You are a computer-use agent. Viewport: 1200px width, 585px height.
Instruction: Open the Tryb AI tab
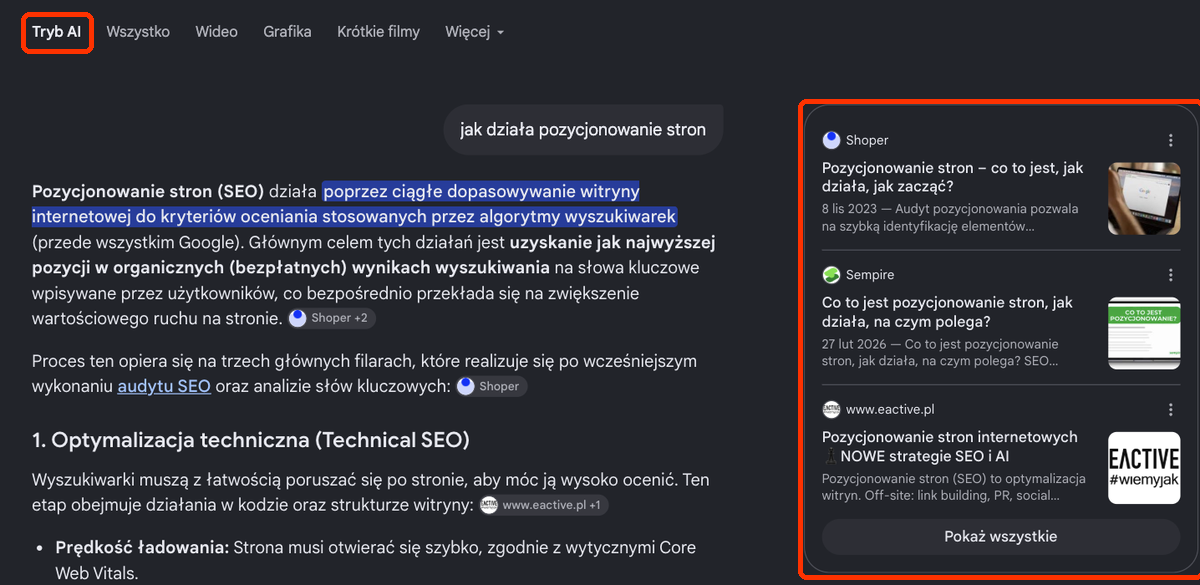tap(56, 32)
